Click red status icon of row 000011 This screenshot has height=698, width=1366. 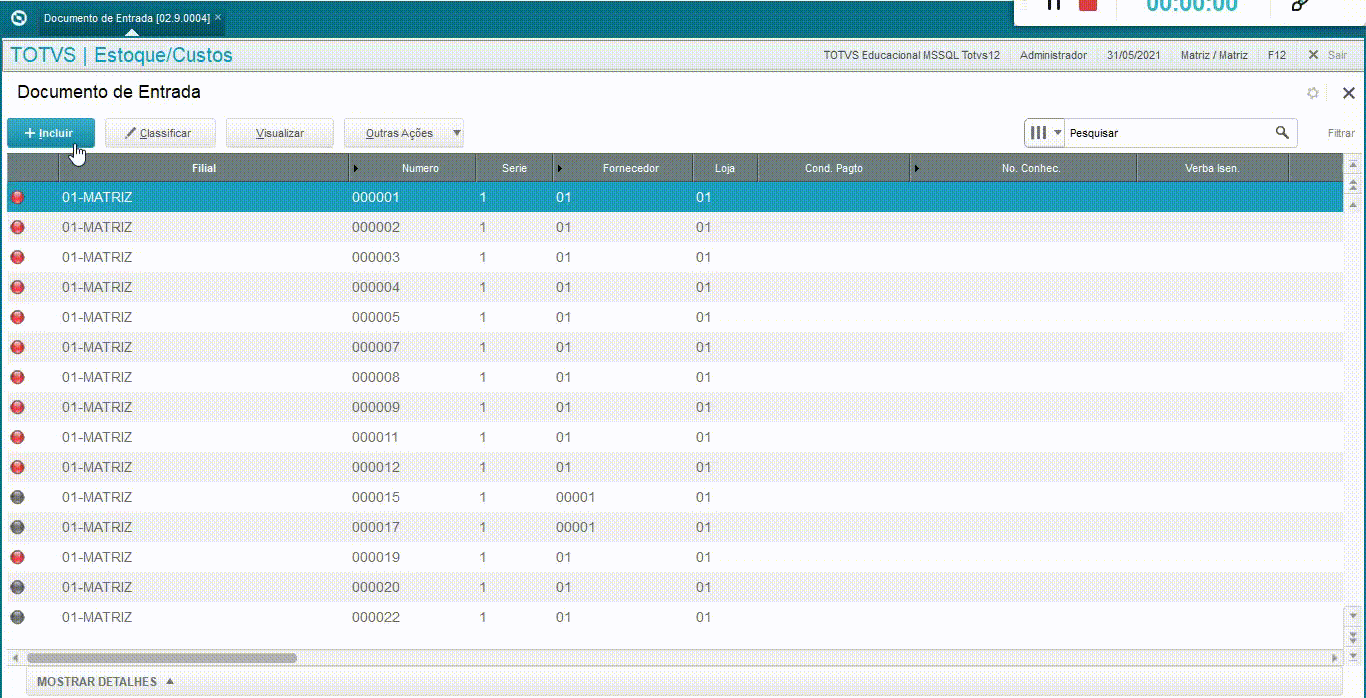point(17,437)
